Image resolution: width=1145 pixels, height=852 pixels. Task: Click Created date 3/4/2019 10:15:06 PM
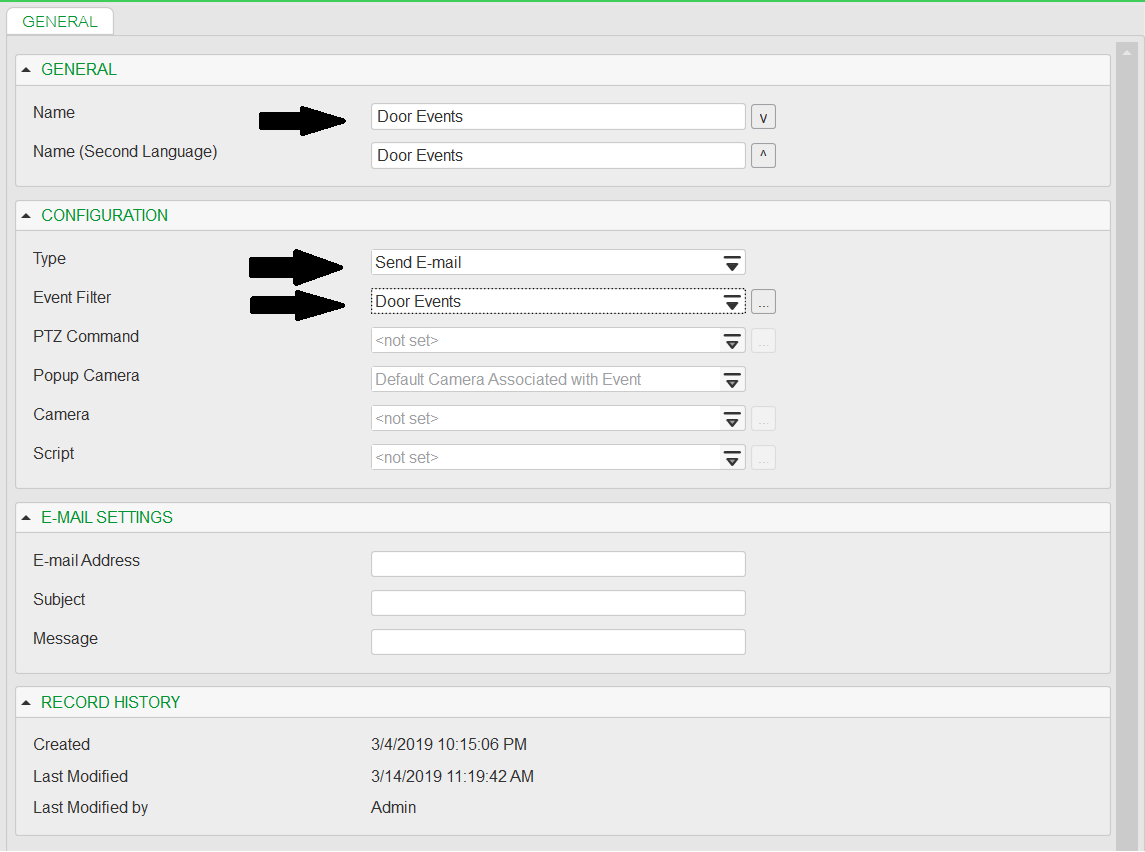point(448,745)
